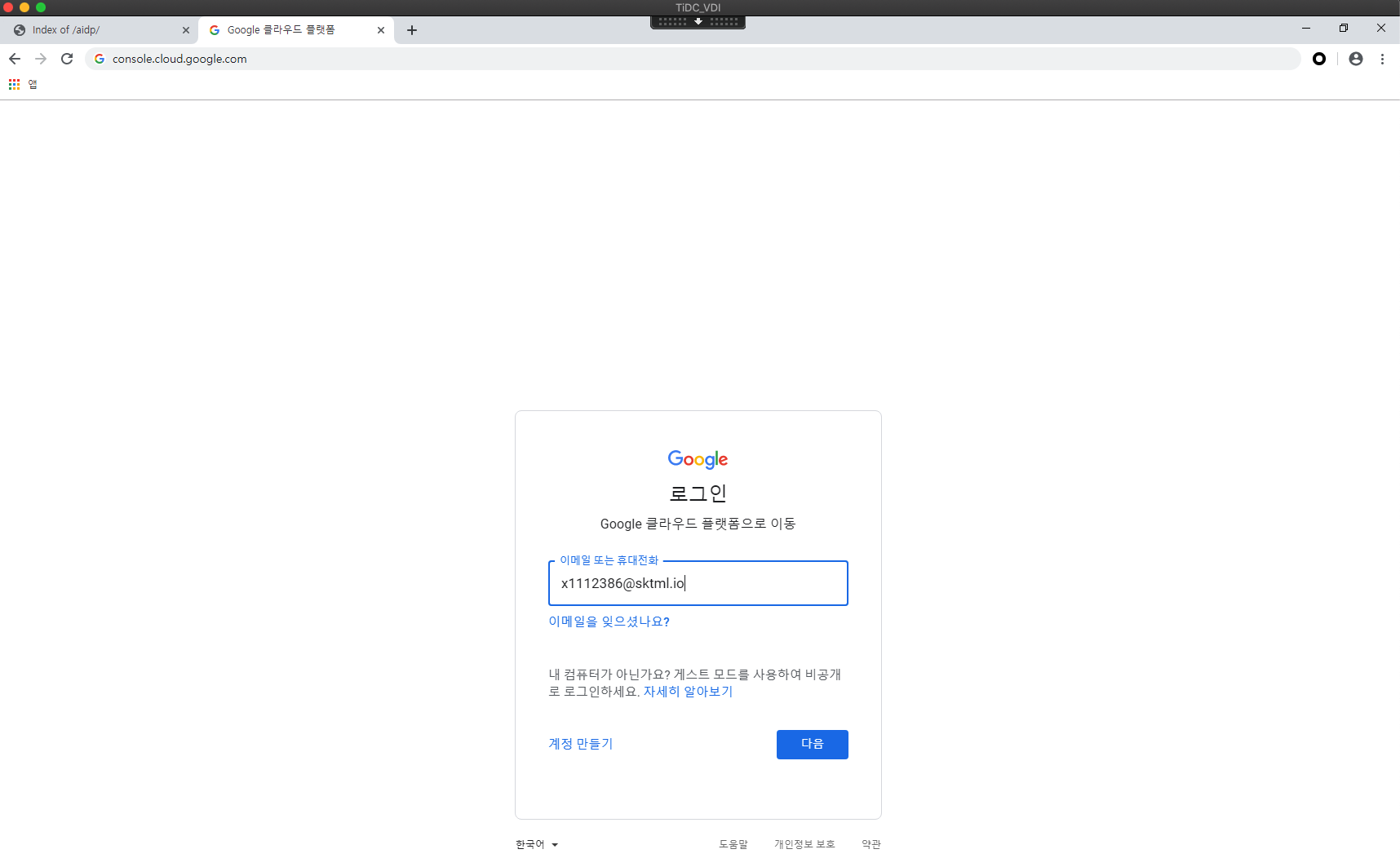The image size is (1400, 867).
Task: Focus the email or phone input field
Action: click(698, 583)
